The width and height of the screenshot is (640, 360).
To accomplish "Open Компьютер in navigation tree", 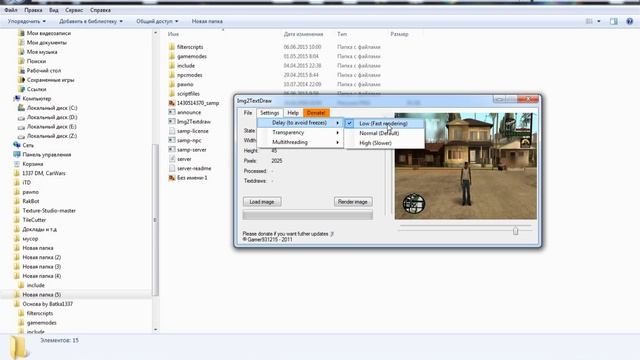I will coord(37,98).
